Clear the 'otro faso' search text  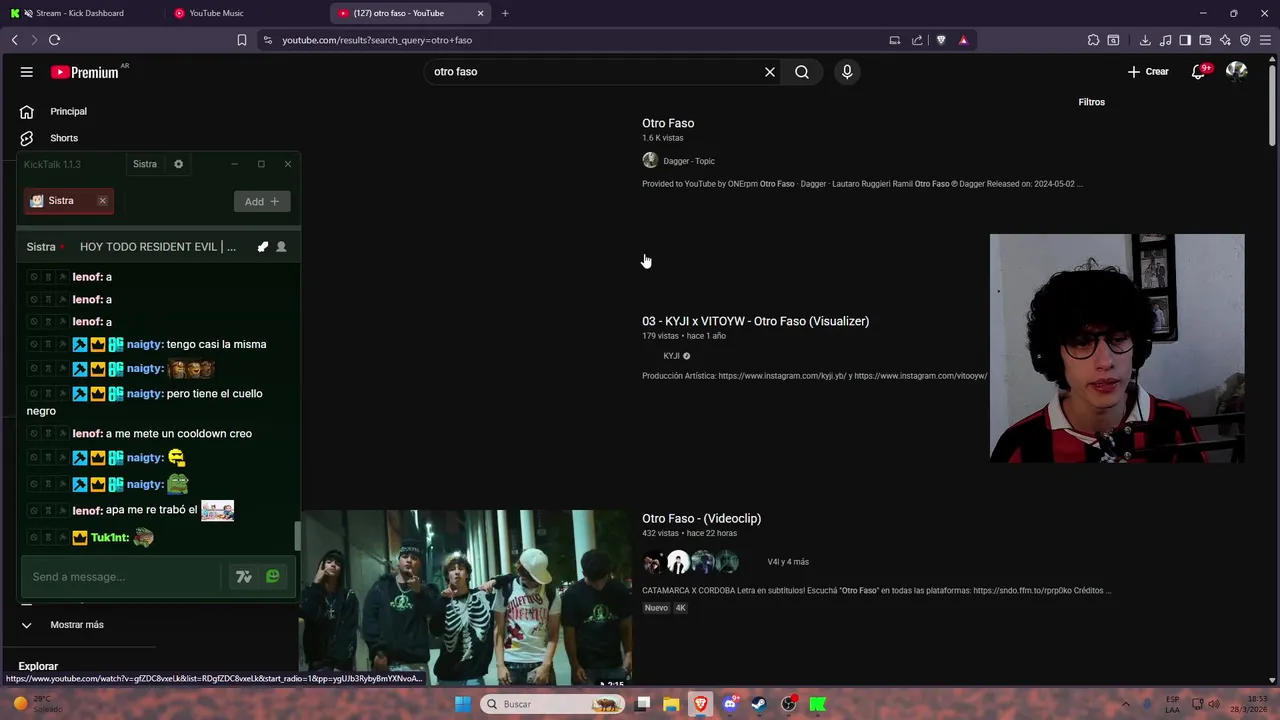(770, 72)
